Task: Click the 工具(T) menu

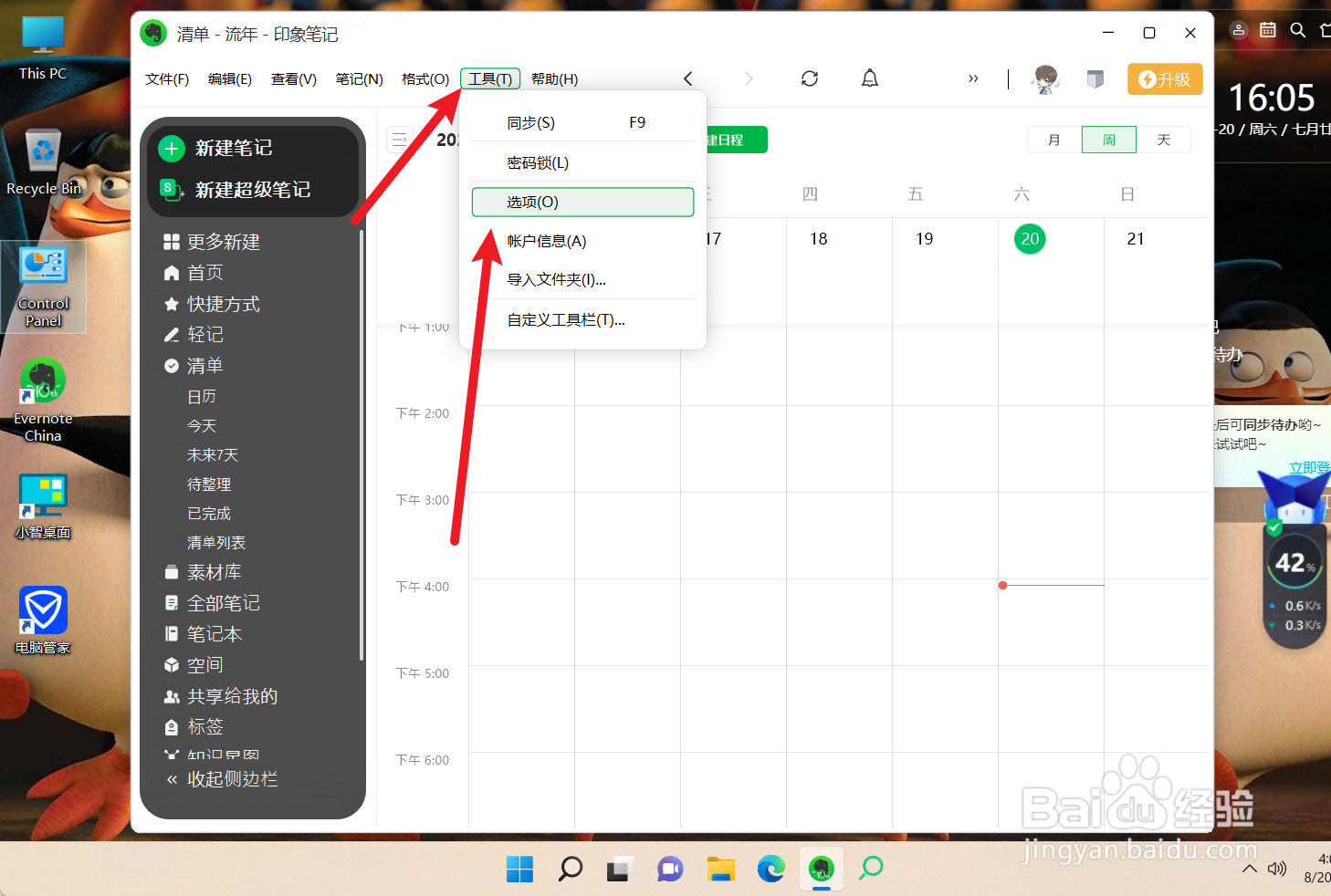Action: [490, 79]
